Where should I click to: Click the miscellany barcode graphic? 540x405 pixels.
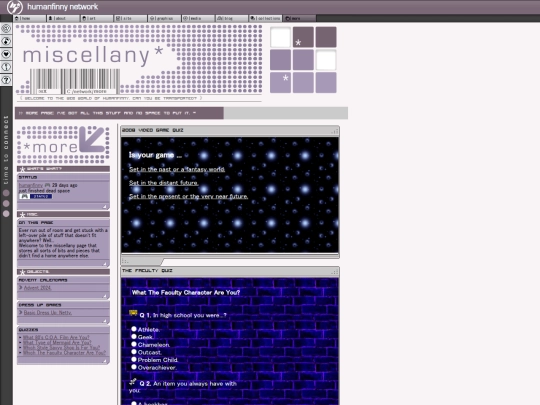point(75,81)
